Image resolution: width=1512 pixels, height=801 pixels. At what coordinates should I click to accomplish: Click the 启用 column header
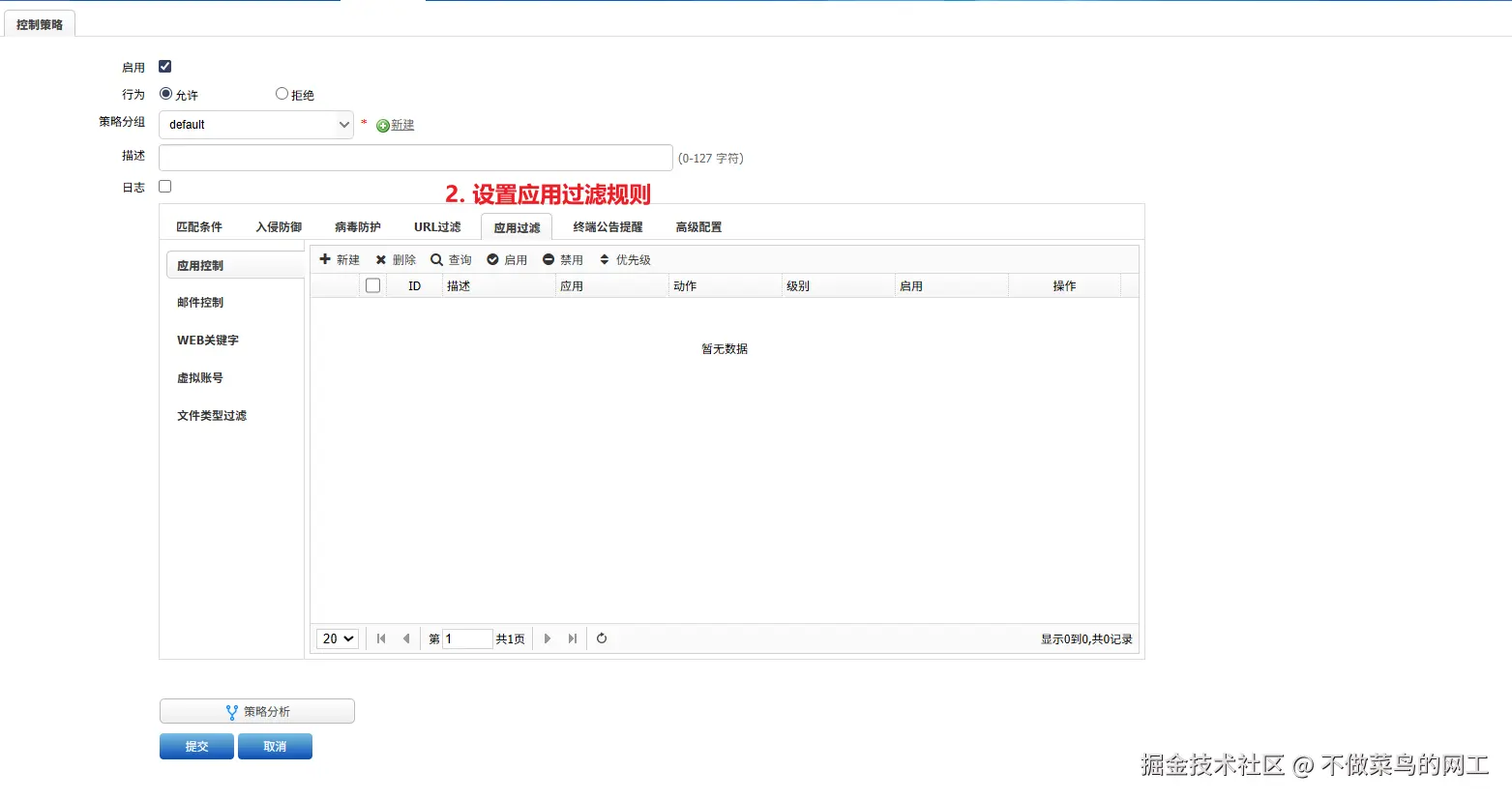[951, 285]
